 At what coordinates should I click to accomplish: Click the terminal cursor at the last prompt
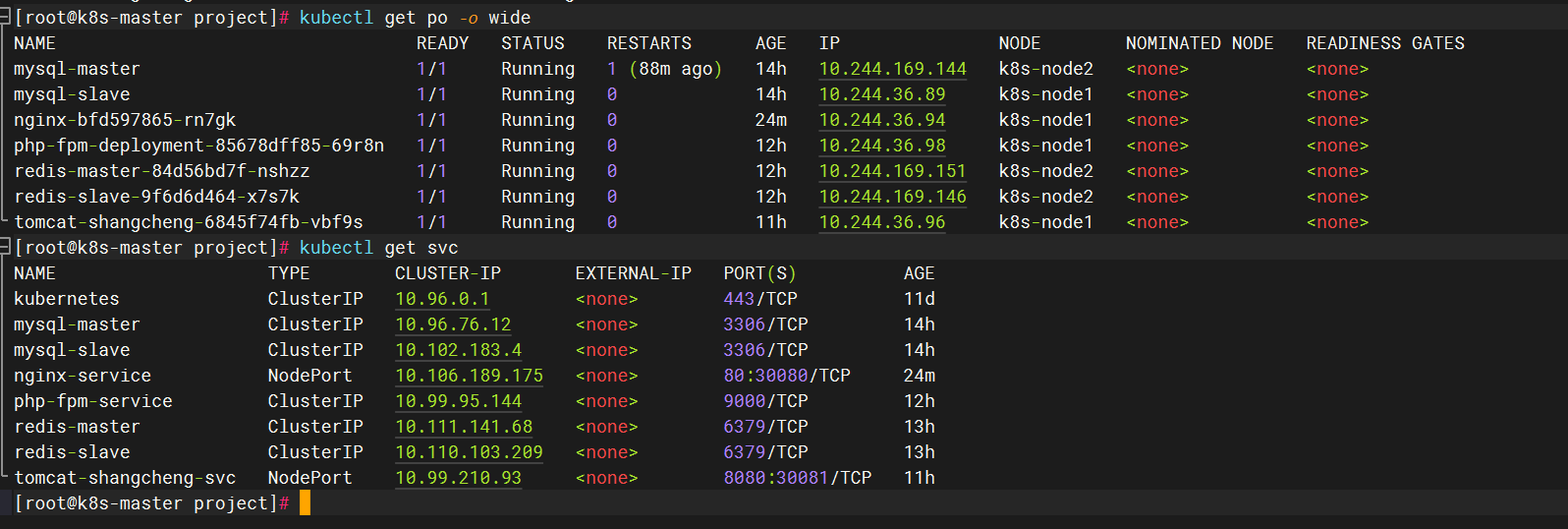pyautogui.click(x=305, y=502)
